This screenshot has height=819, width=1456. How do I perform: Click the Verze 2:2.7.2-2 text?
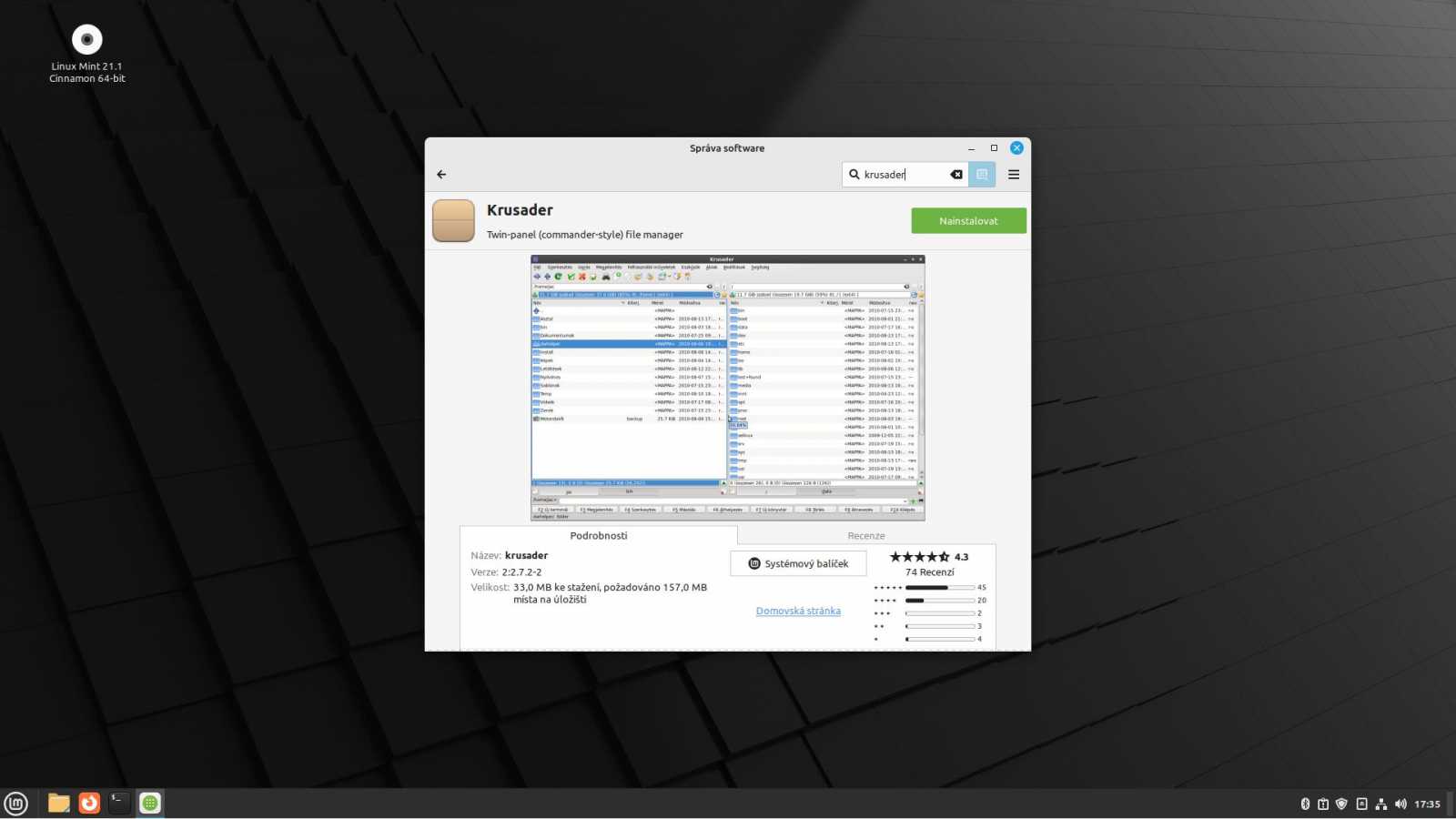pos(506,572)
